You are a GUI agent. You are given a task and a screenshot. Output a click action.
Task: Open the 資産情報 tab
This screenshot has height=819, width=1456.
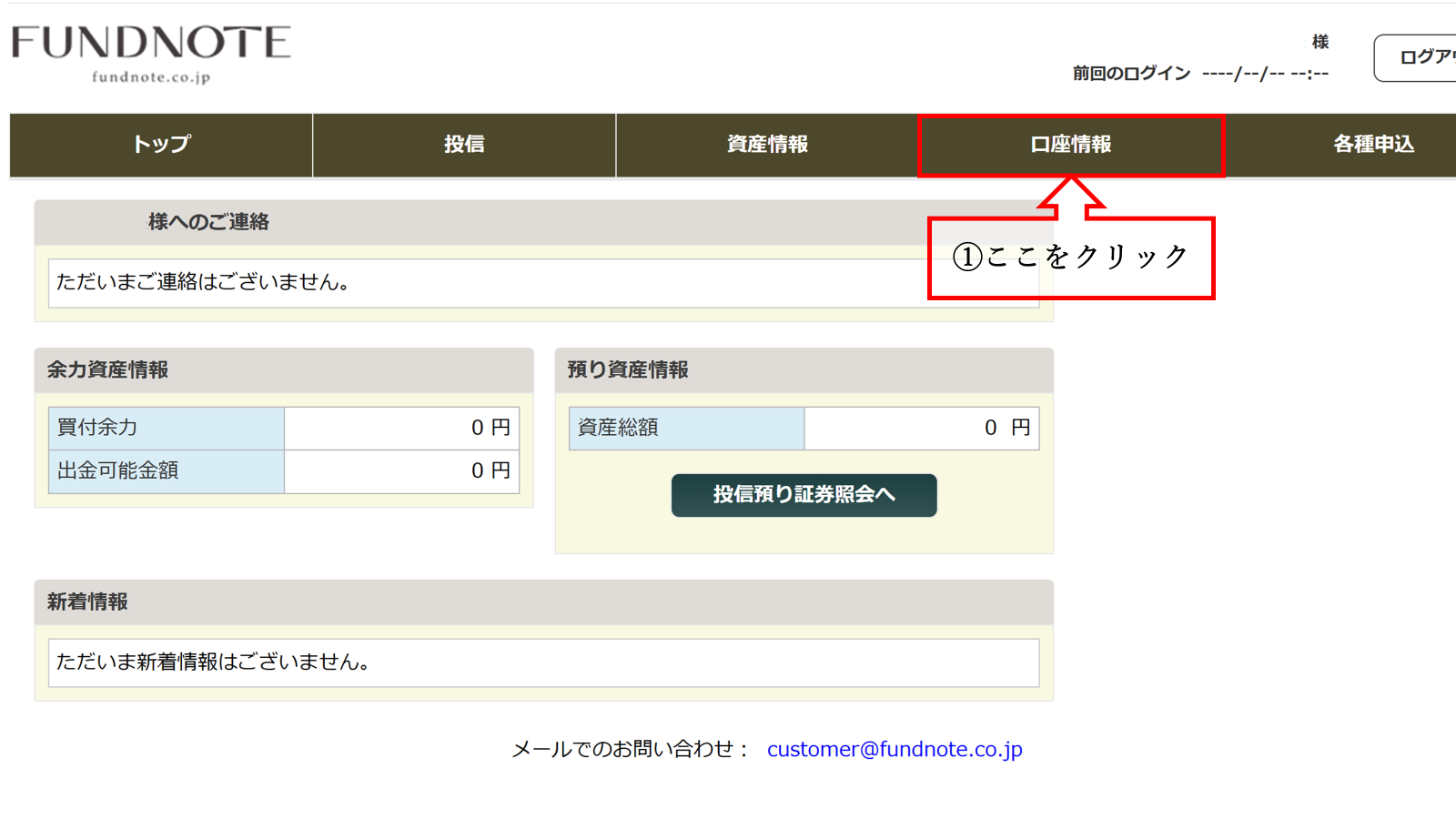click(x=767, y=145)
